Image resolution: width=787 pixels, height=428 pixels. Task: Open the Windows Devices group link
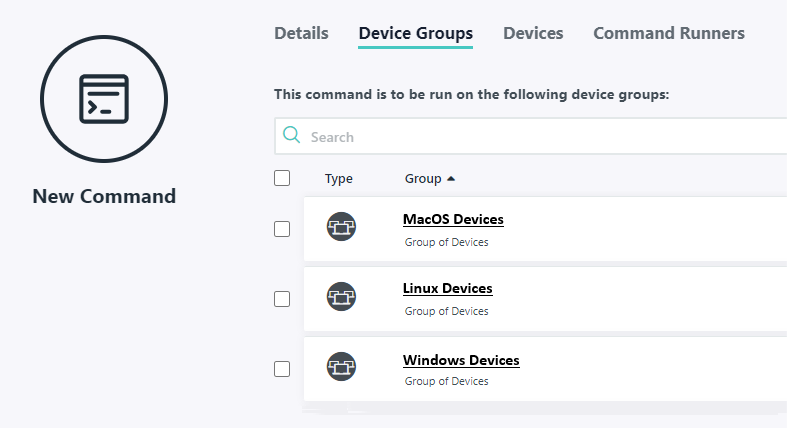[461, 360]
